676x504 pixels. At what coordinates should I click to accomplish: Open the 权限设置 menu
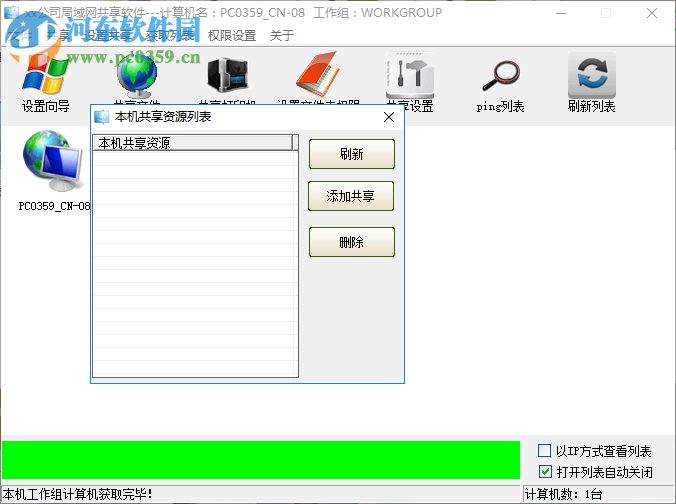[232, 35]
